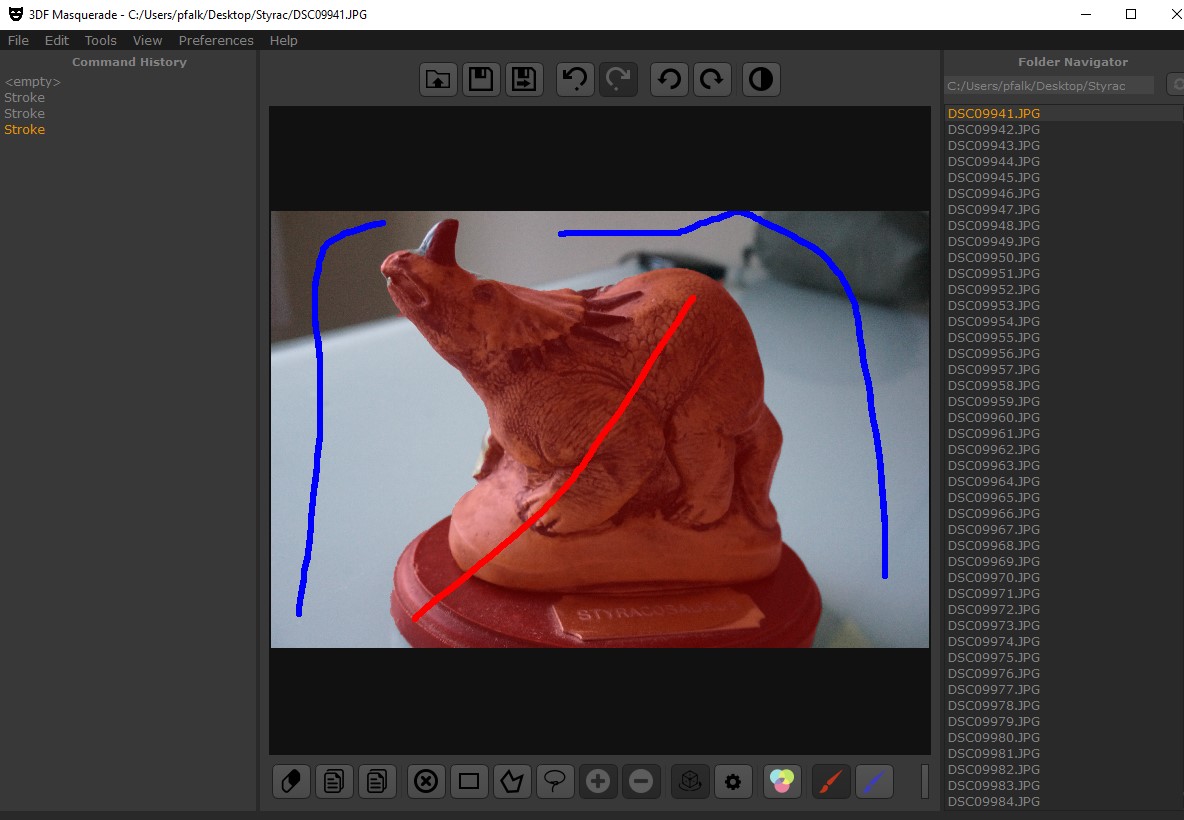This screenshot has height=820, width=1184.
Task: Open the Tools menu
Action: coord(100,41)
